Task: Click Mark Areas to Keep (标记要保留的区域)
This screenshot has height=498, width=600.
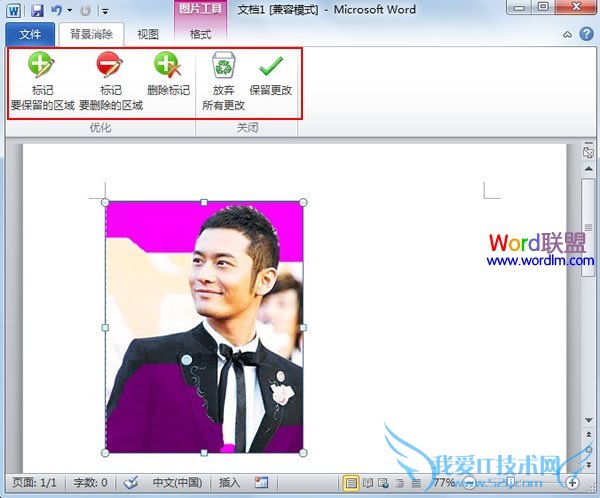Action: click(42, 81)
